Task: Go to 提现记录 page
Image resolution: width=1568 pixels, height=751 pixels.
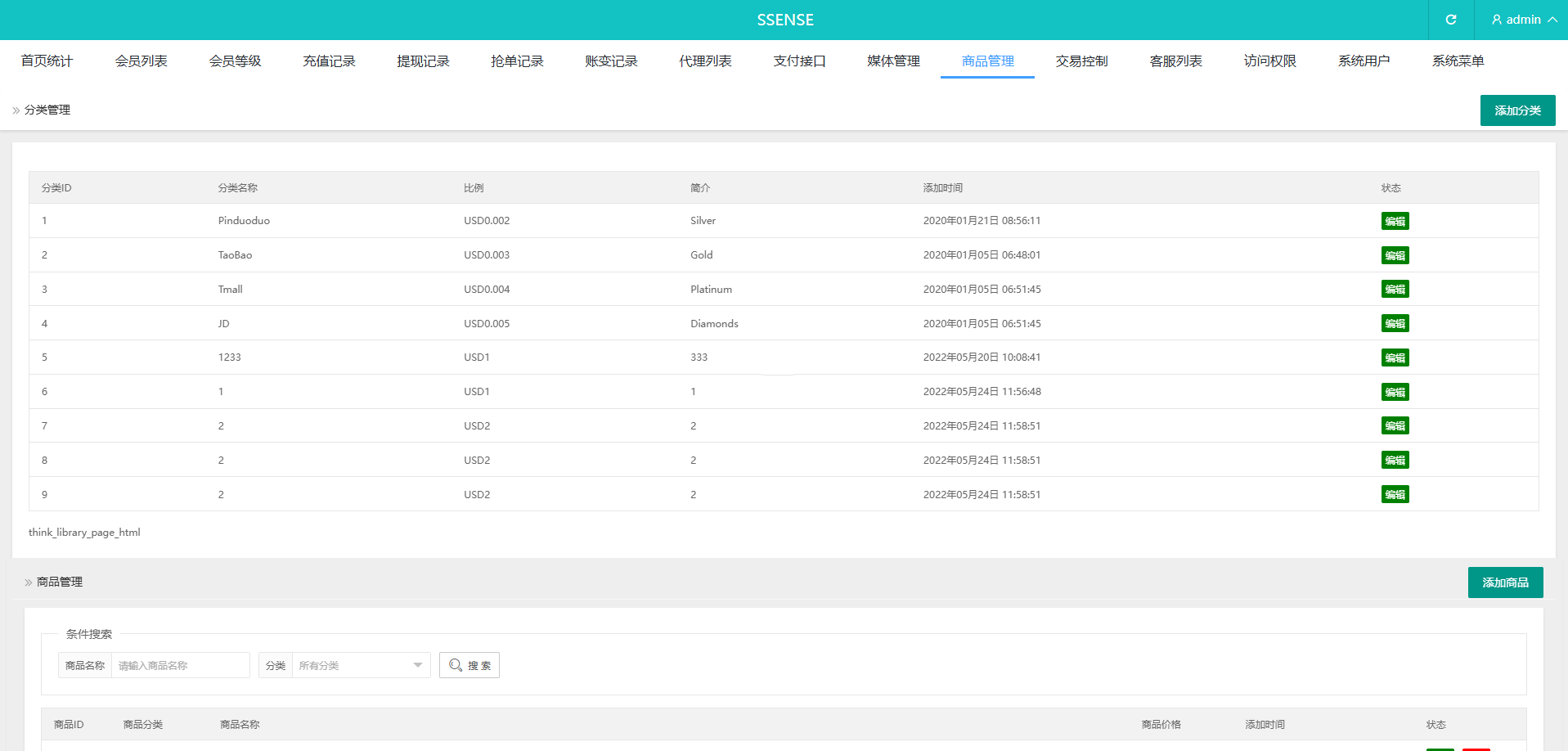Action: click(x=423, y=61)
